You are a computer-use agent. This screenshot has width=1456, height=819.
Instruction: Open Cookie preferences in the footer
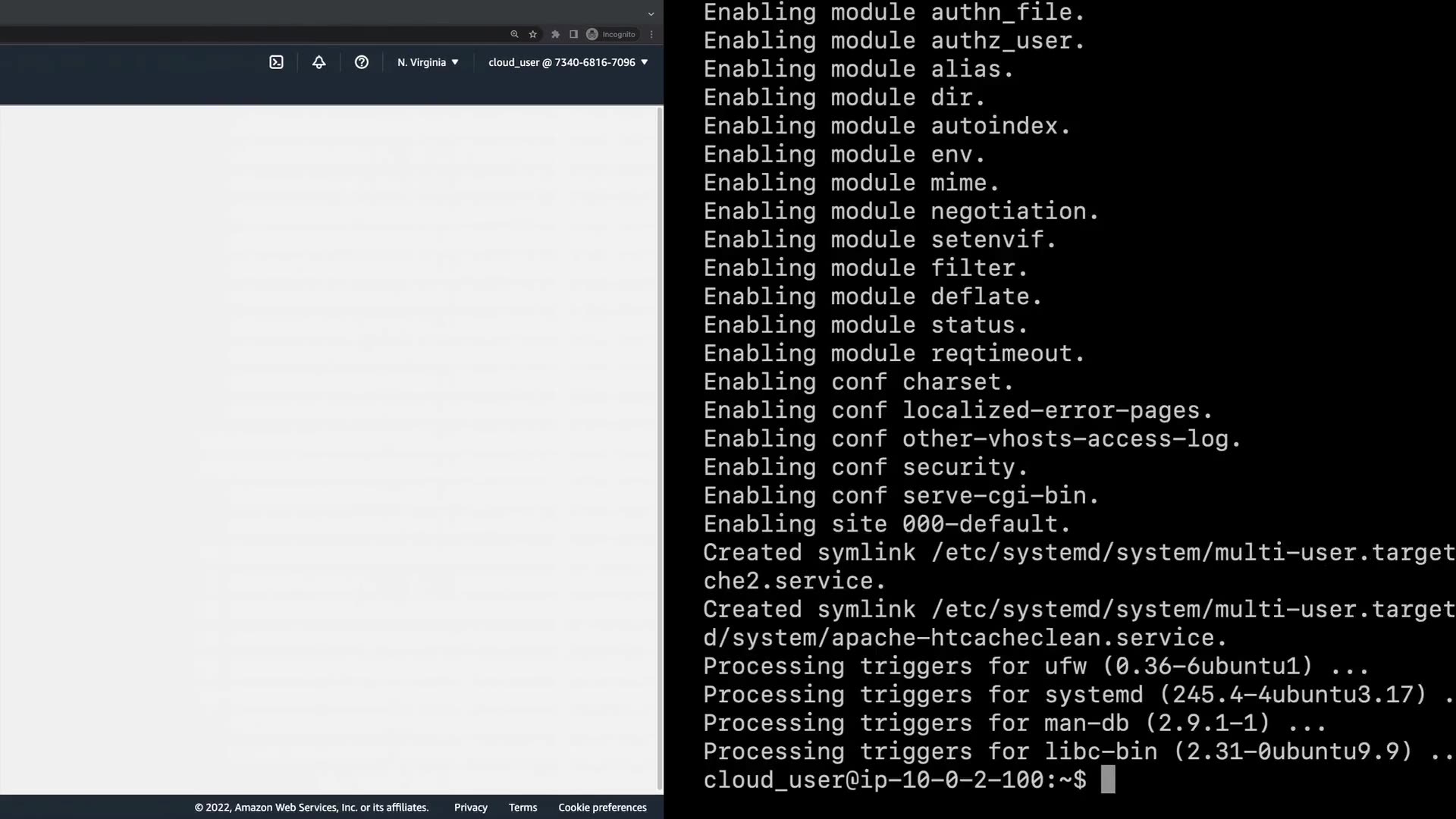(x=602, y=808)
